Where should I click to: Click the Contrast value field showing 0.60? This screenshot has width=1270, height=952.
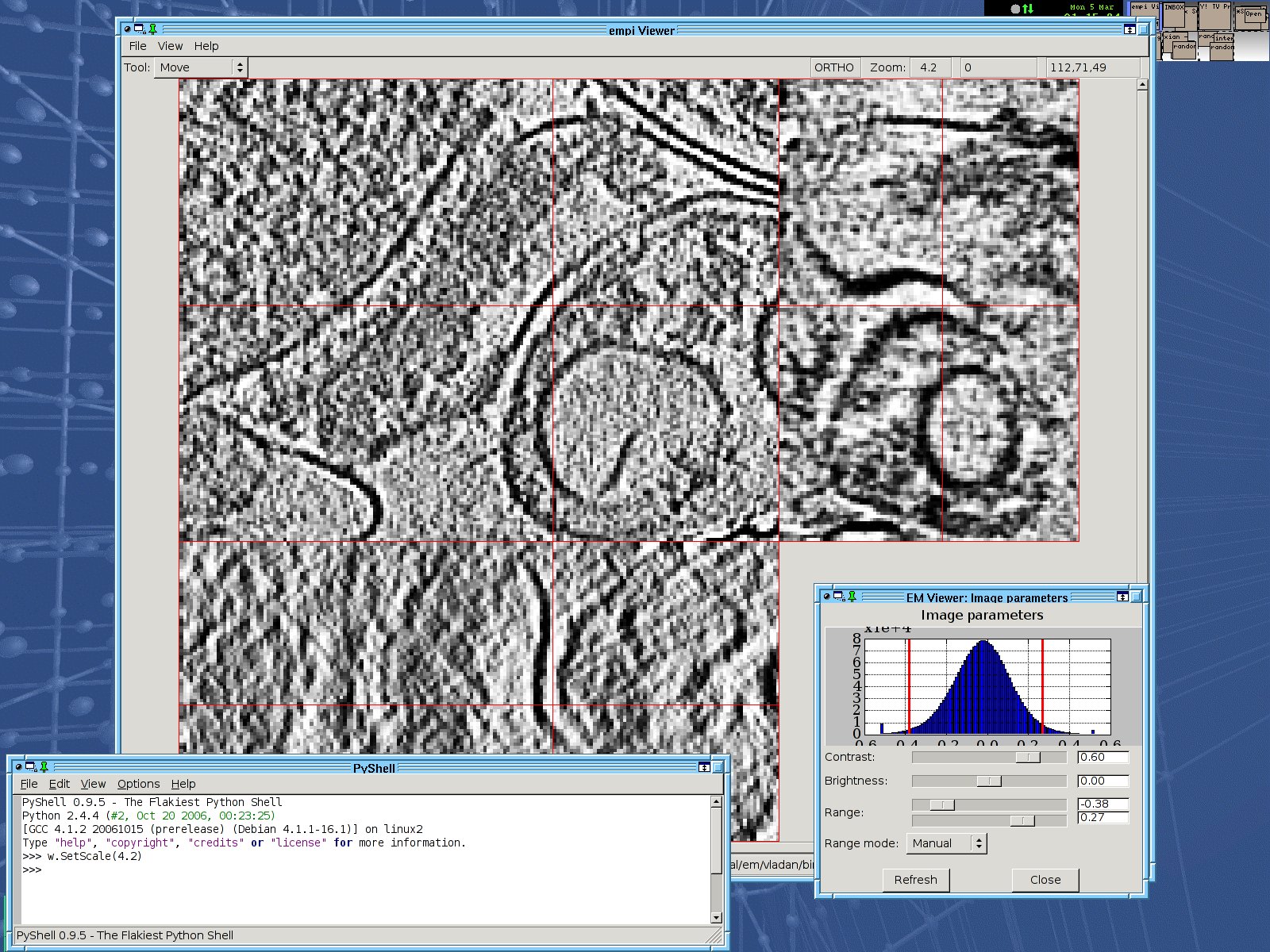tap(1102, 758)
